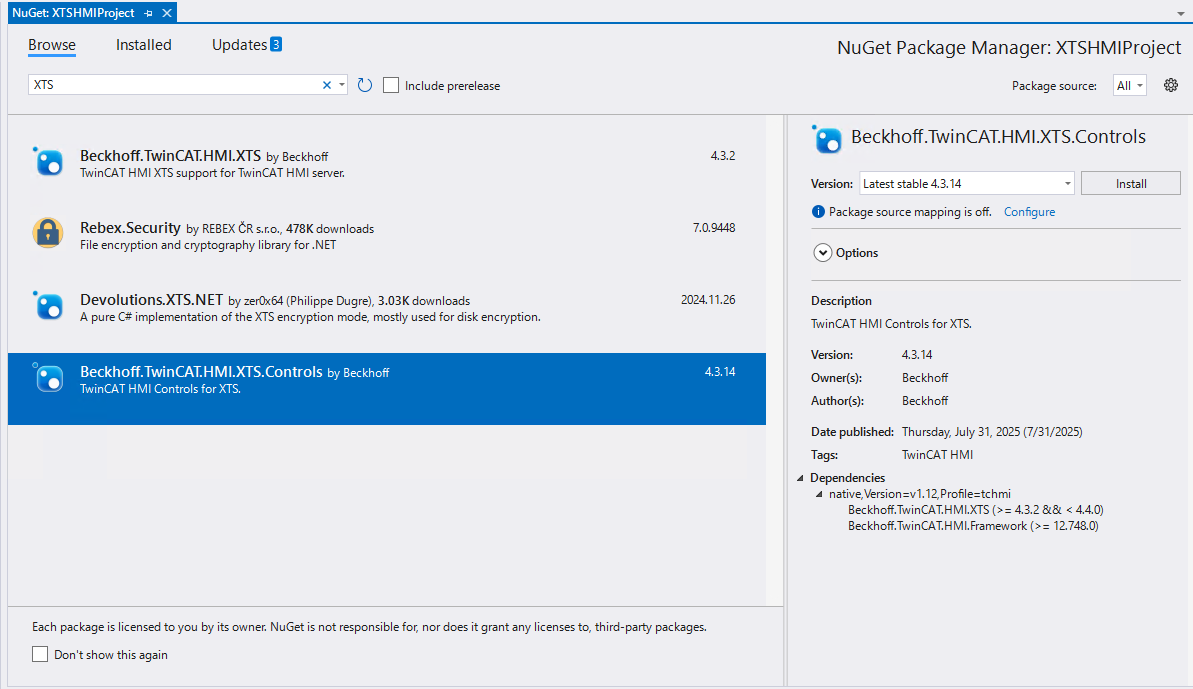This screenshot has height=689, width=1193.
Task: Expand the Options section
Action: tap(823, 253)
